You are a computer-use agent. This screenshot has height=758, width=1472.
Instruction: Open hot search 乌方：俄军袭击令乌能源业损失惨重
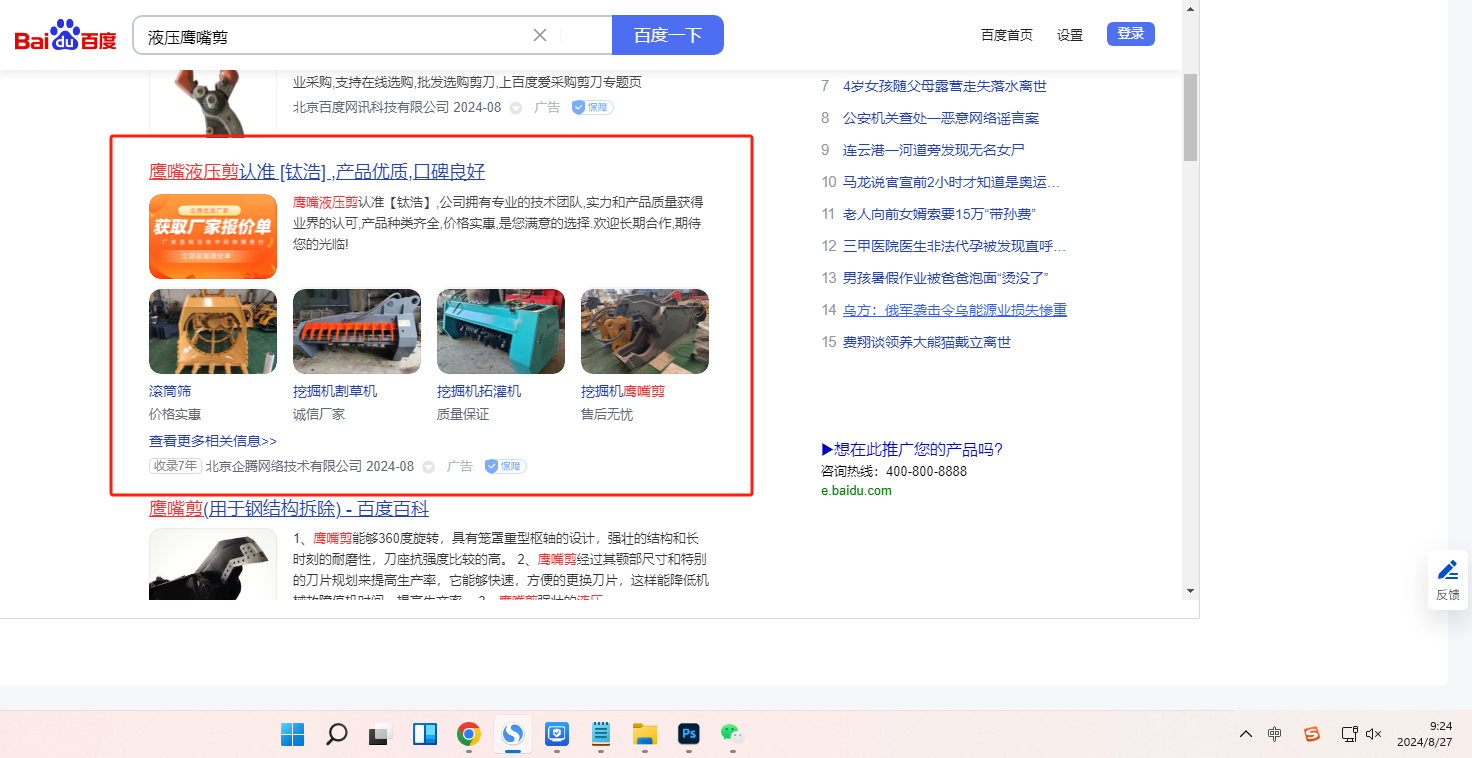(955, 310)
